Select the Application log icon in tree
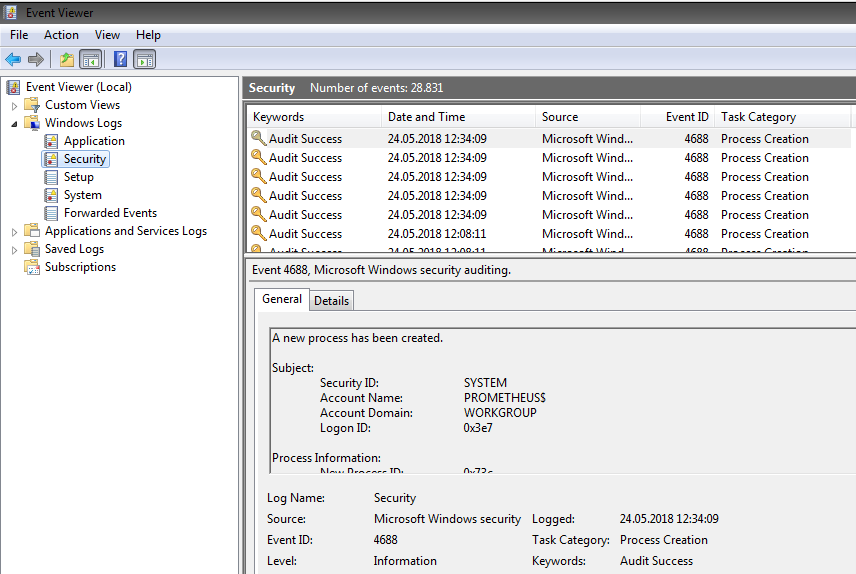This screenshot has width=856, height=574. click(x=51, y=141)
